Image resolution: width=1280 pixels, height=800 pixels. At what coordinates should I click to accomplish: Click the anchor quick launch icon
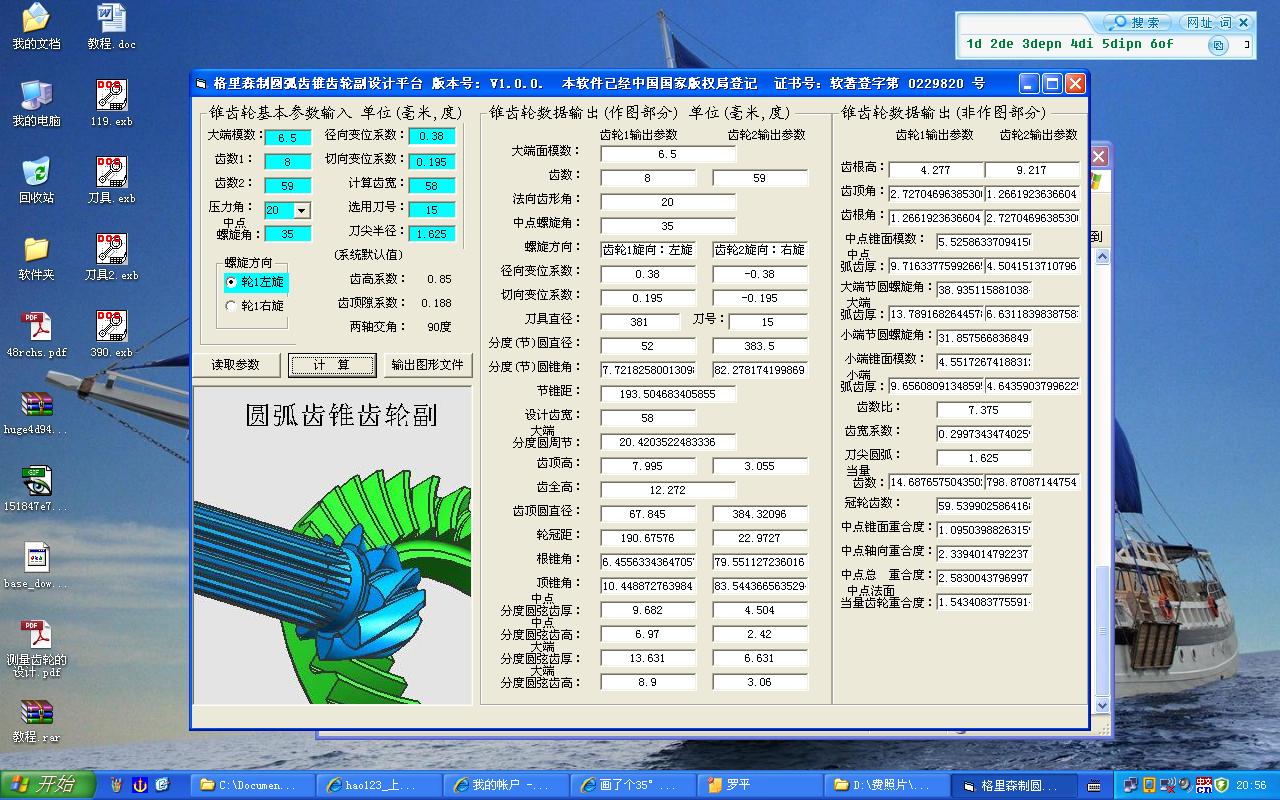pos(139,784)
